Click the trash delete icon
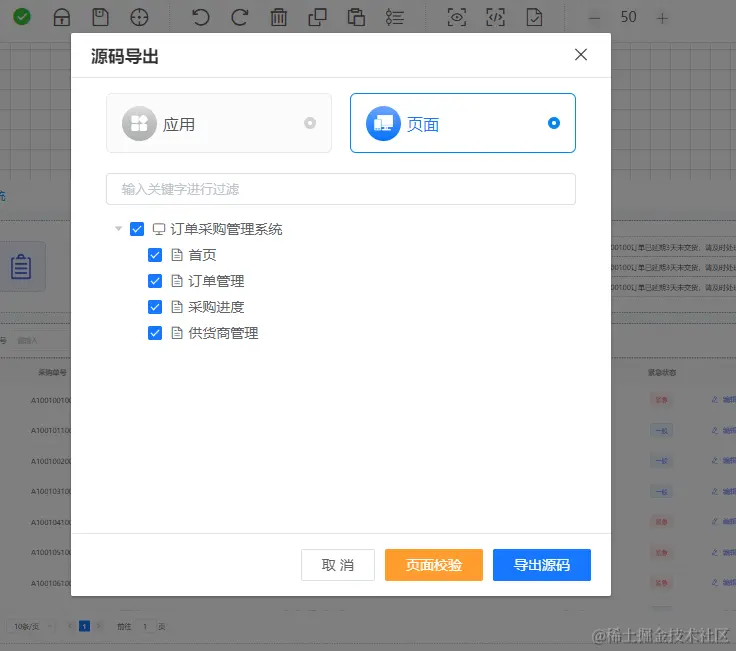This screenshot has height=651, width=736. (278, 17)
